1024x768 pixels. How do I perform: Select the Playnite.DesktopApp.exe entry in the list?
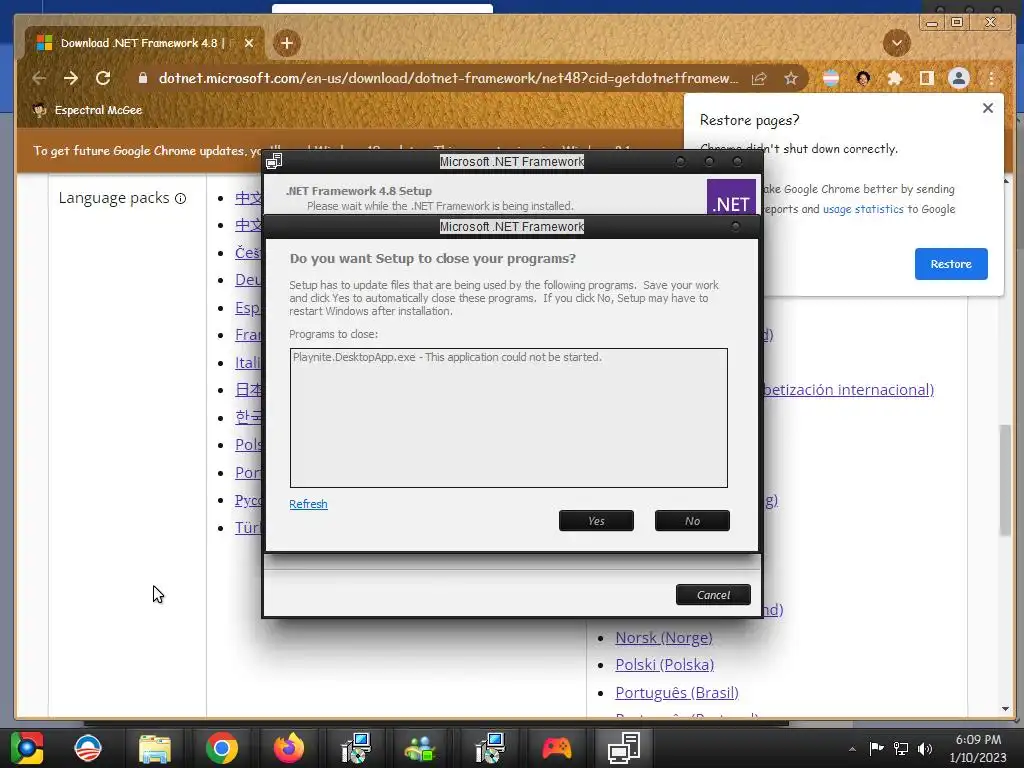447,357
